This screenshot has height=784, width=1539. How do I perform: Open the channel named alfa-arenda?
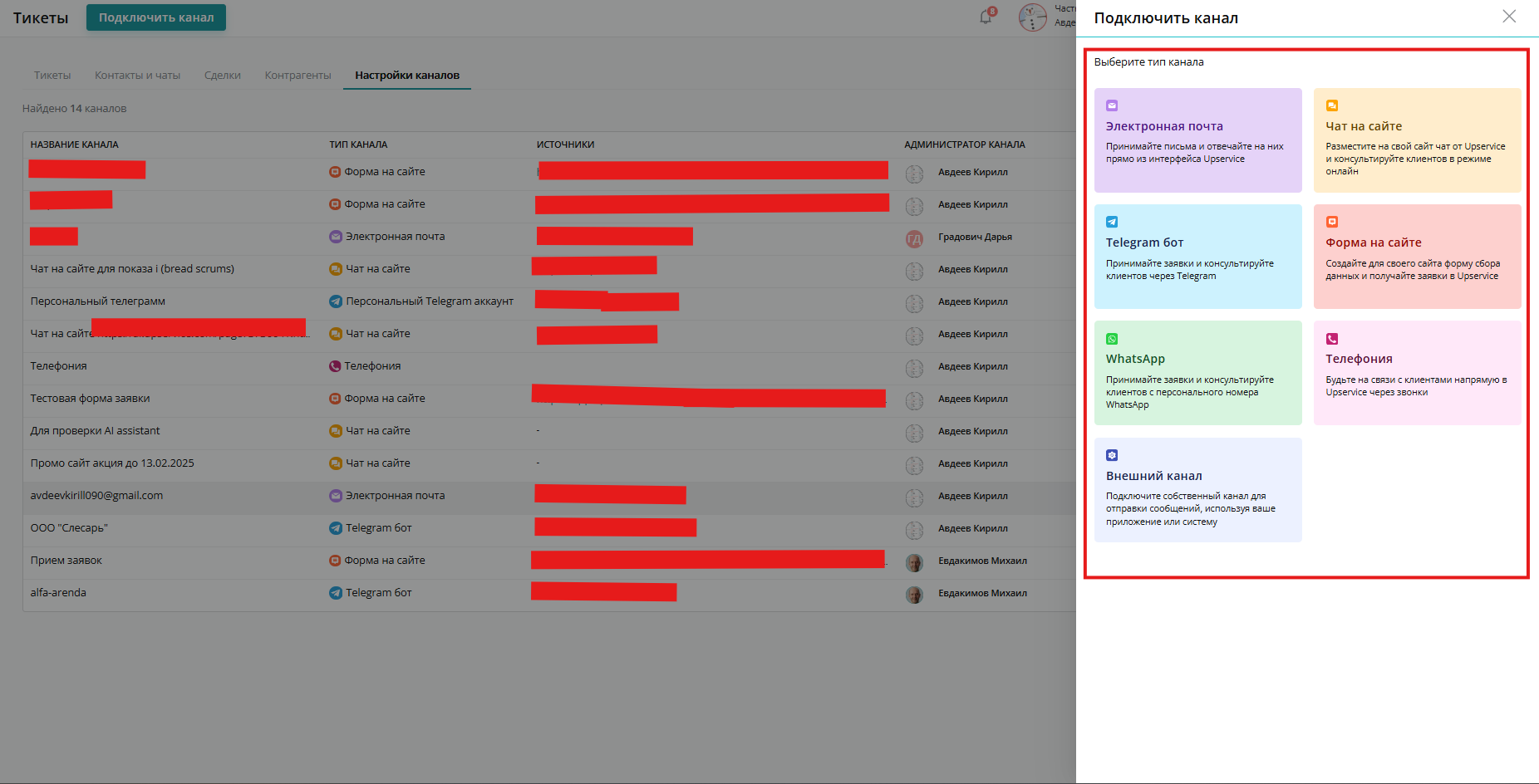point(58,593)
